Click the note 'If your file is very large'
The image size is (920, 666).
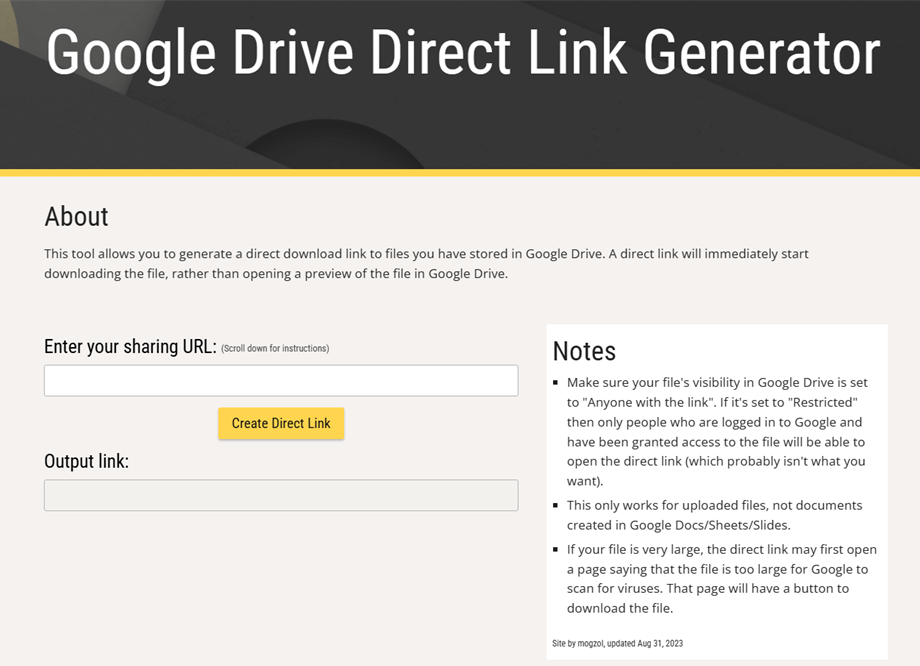721,579
